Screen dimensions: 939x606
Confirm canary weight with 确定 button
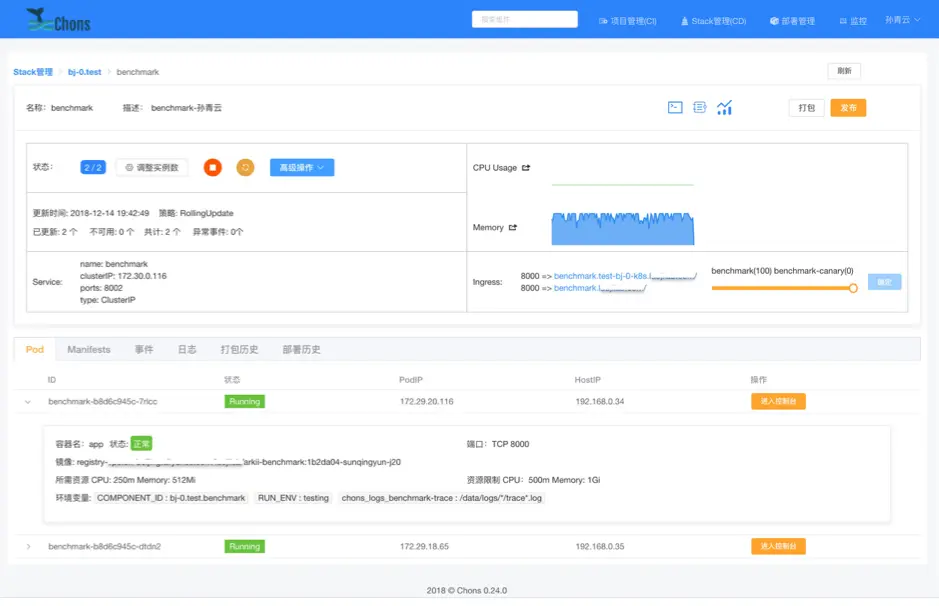point(885,282)
